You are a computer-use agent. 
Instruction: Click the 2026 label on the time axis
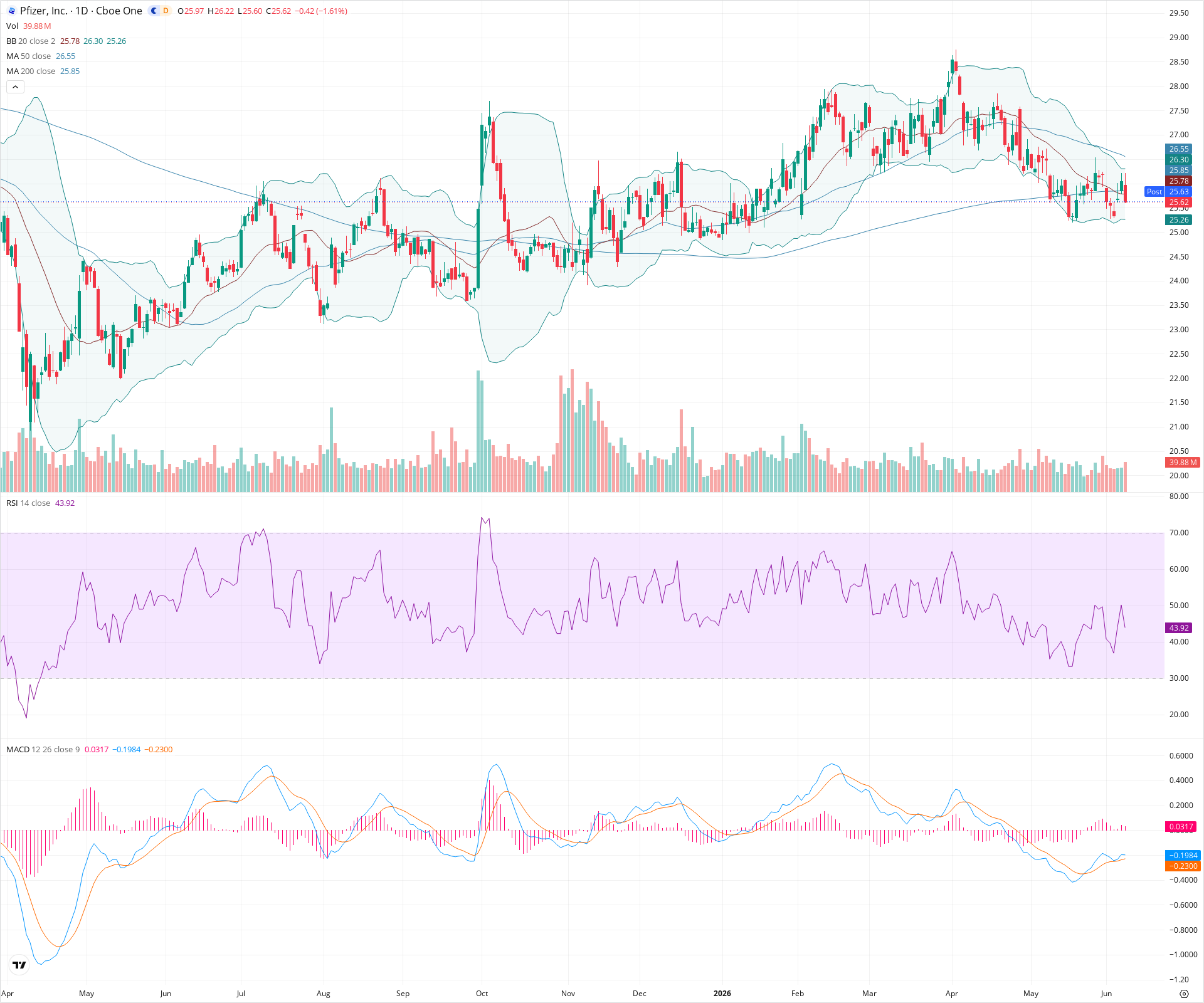pyautogui.click(x=722, y=993)
